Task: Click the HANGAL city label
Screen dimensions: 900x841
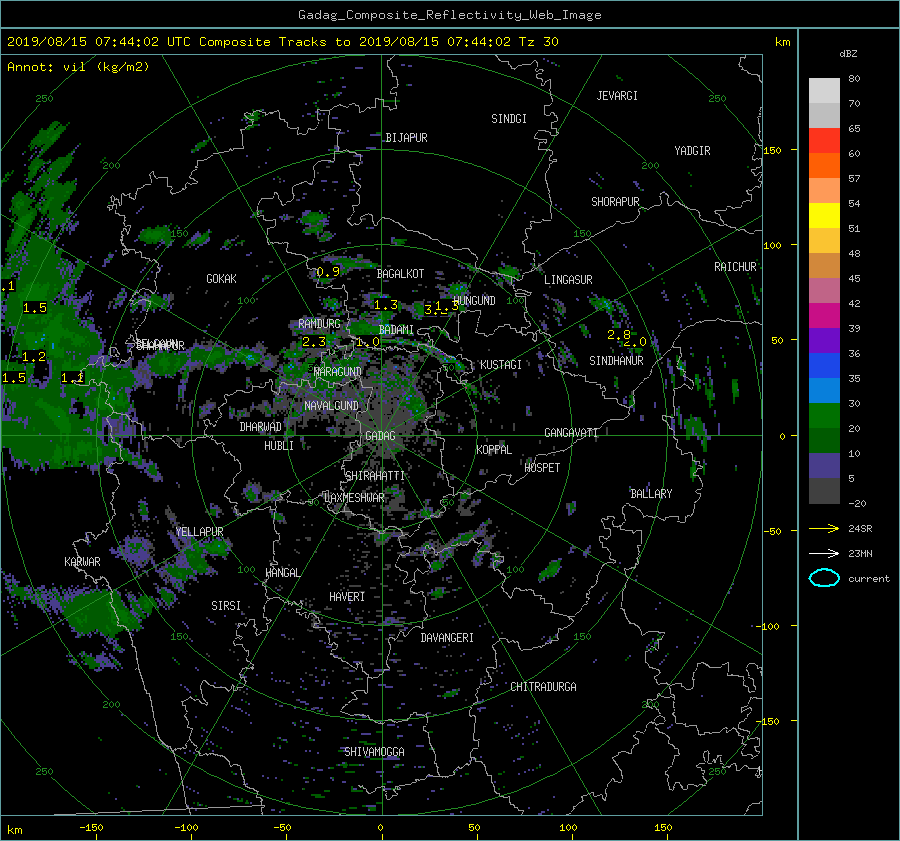Action: 282,573
